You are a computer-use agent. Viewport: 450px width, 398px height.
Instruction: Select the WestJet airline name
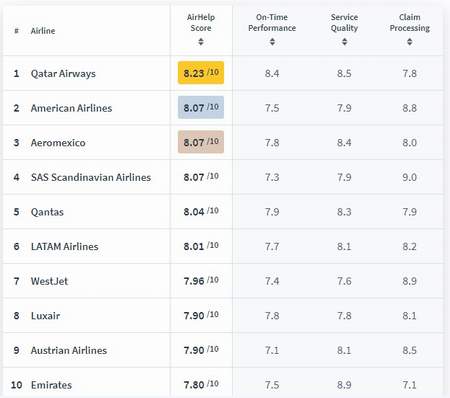pos(49,281)
